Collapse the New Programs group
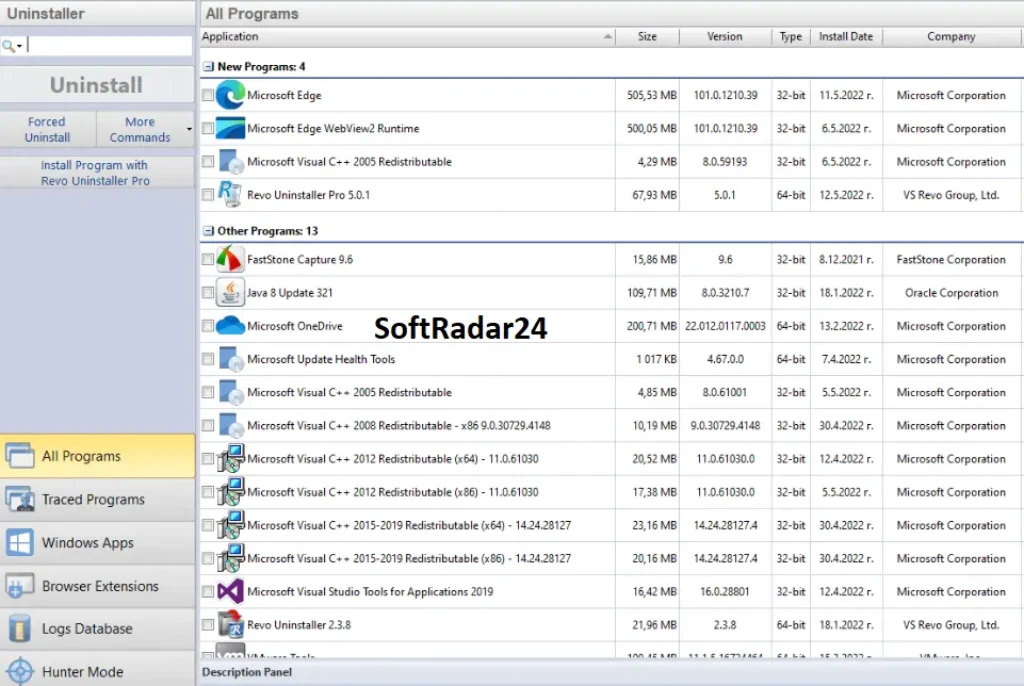 tap(209, 66)
